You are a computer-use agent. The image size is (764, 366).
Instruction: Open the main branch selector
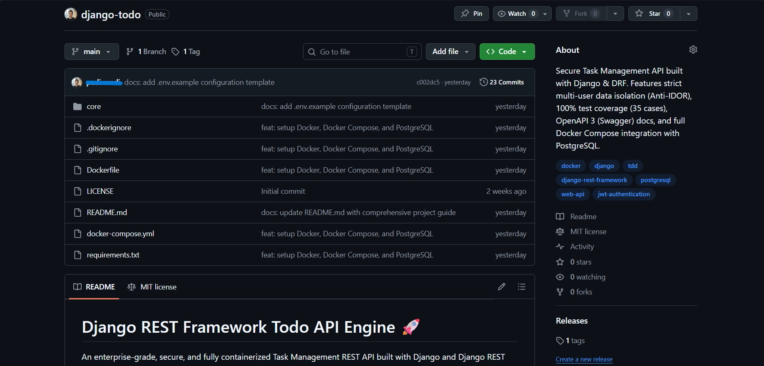(x=92, y=52)
